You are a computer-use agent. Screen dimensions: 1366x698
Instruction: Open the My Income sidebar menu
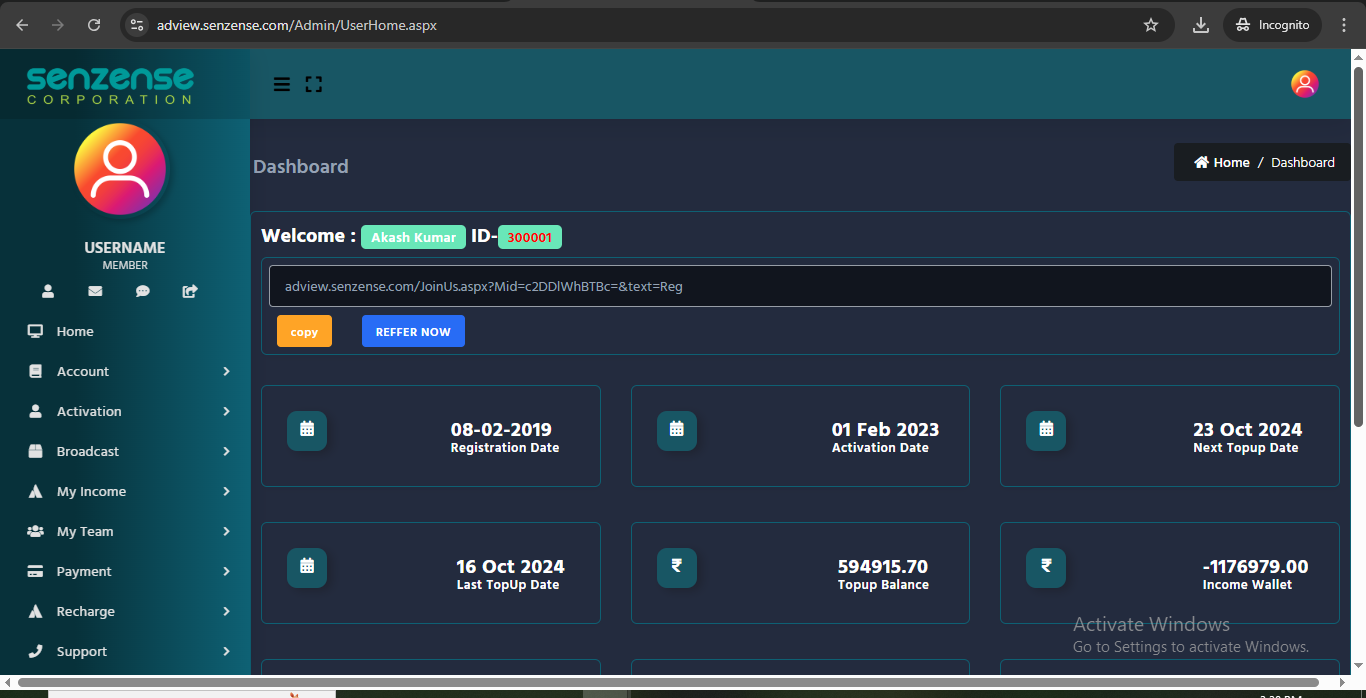tap(125, 491)
